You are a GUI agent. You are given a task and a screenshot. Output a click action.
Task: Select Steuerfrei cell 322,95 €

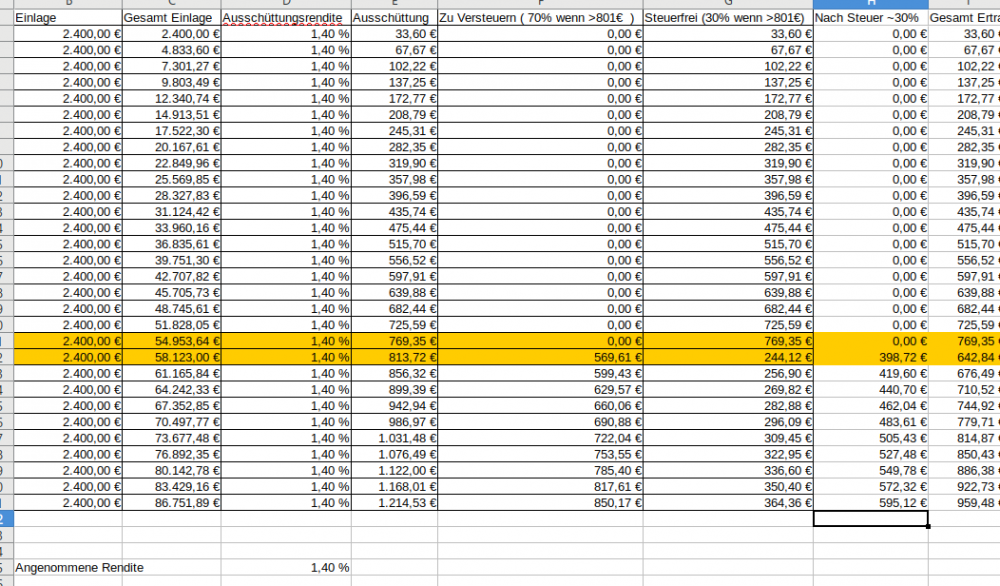pyautogui.click(x=728, y=455)
